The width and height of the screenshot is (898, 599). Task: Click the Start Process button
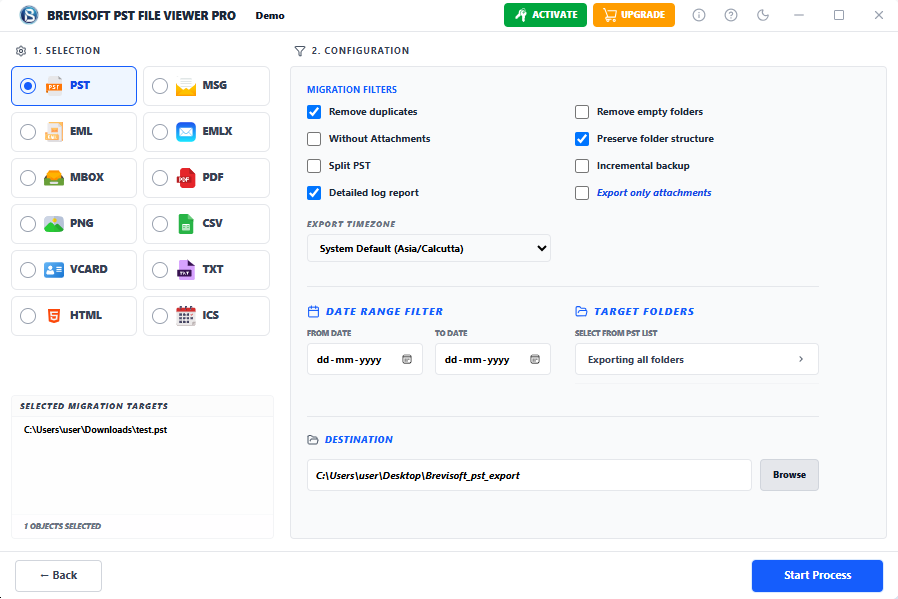[x=817, y=576]
